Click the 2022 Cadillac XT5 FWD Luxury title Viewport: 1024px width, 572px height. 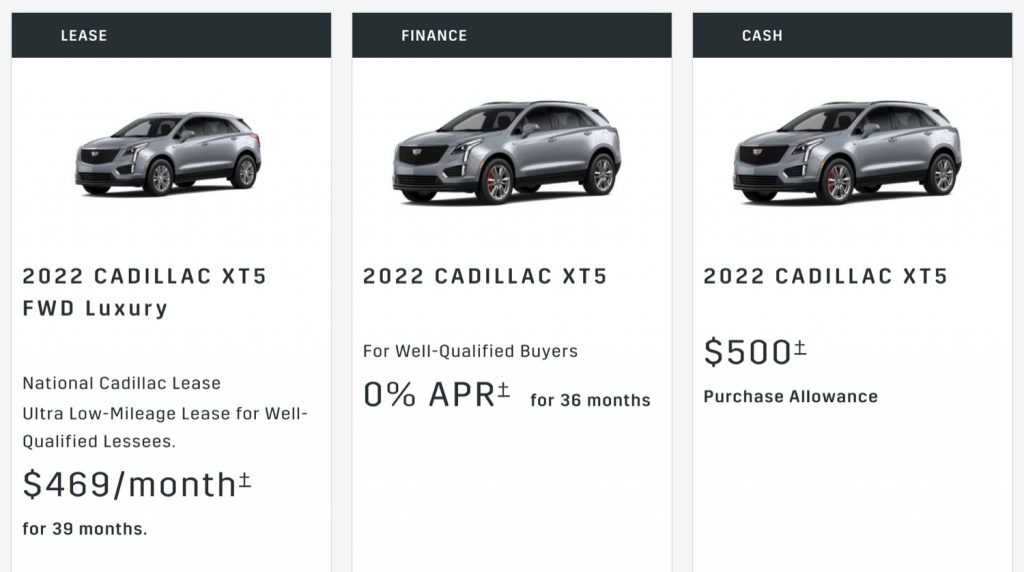[144, 292]
